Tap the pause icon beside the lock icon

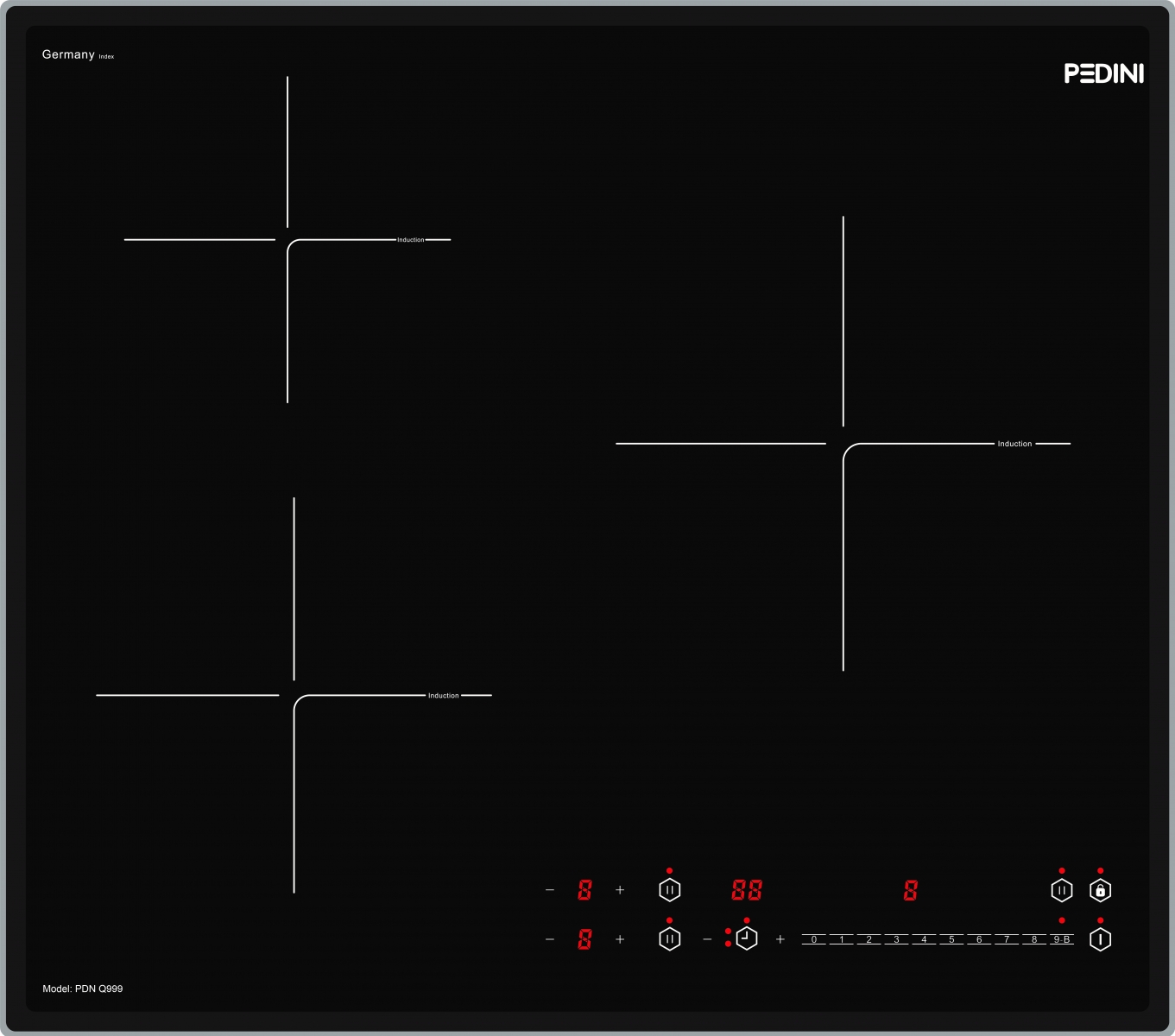tap(1061, 890)
